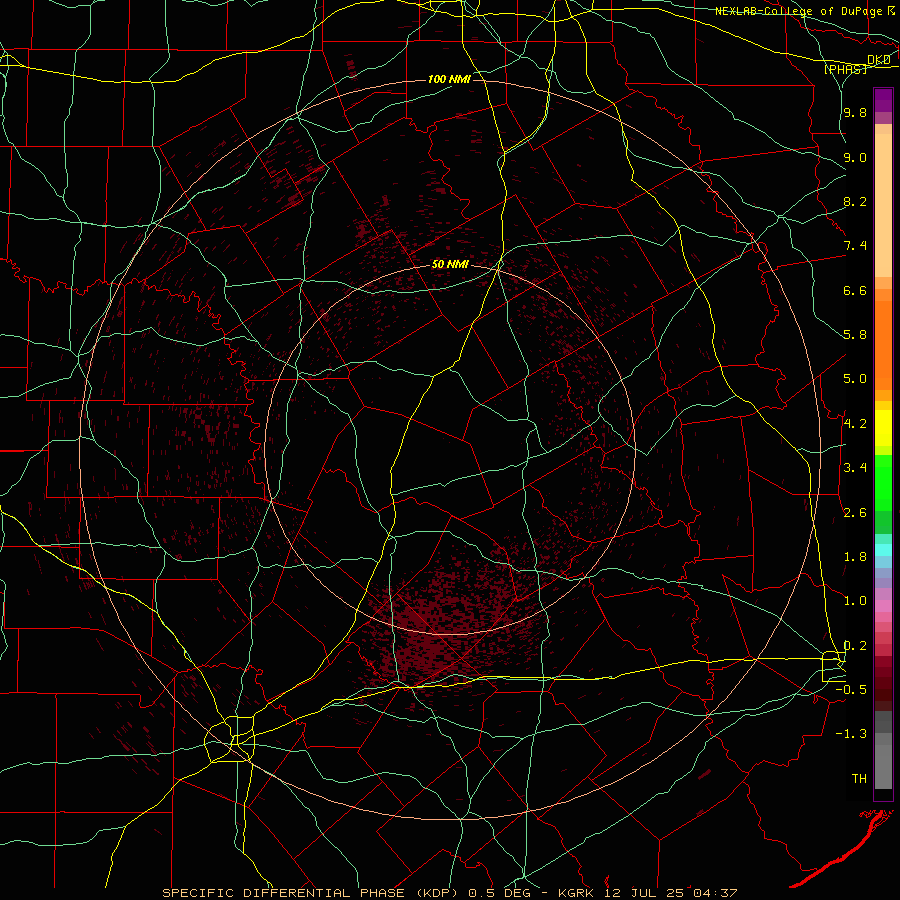Image resolution: width=900 pixels, height=900 pixels.
Task: Click the 0.5 DEG elevation text
Action: [501, 893]
